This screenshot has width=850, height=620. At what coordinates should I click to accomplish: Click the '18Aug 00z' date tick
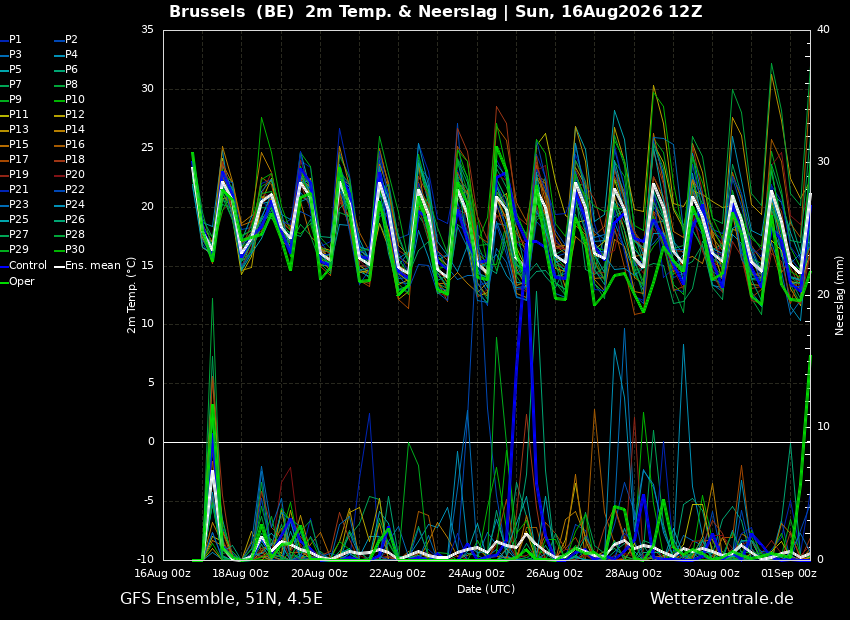(241, 573)
